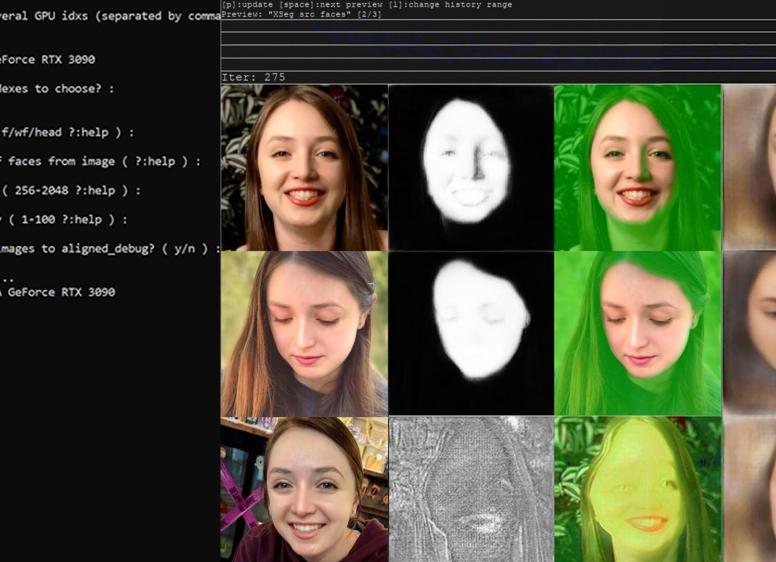
Task: Select the green overlay of closed-eyes face
Action: point(638,333)
